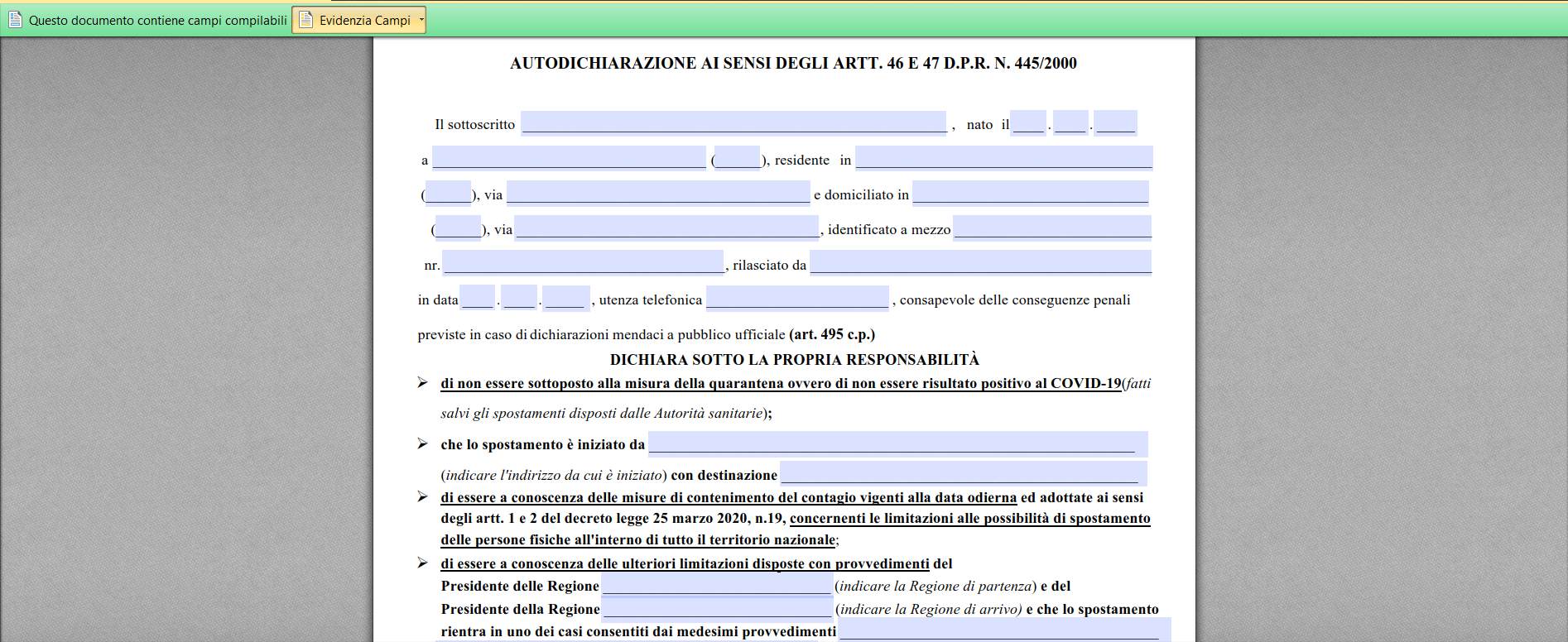Click the residence province field before 'via'
The image size is (1568, 642).
448,193
